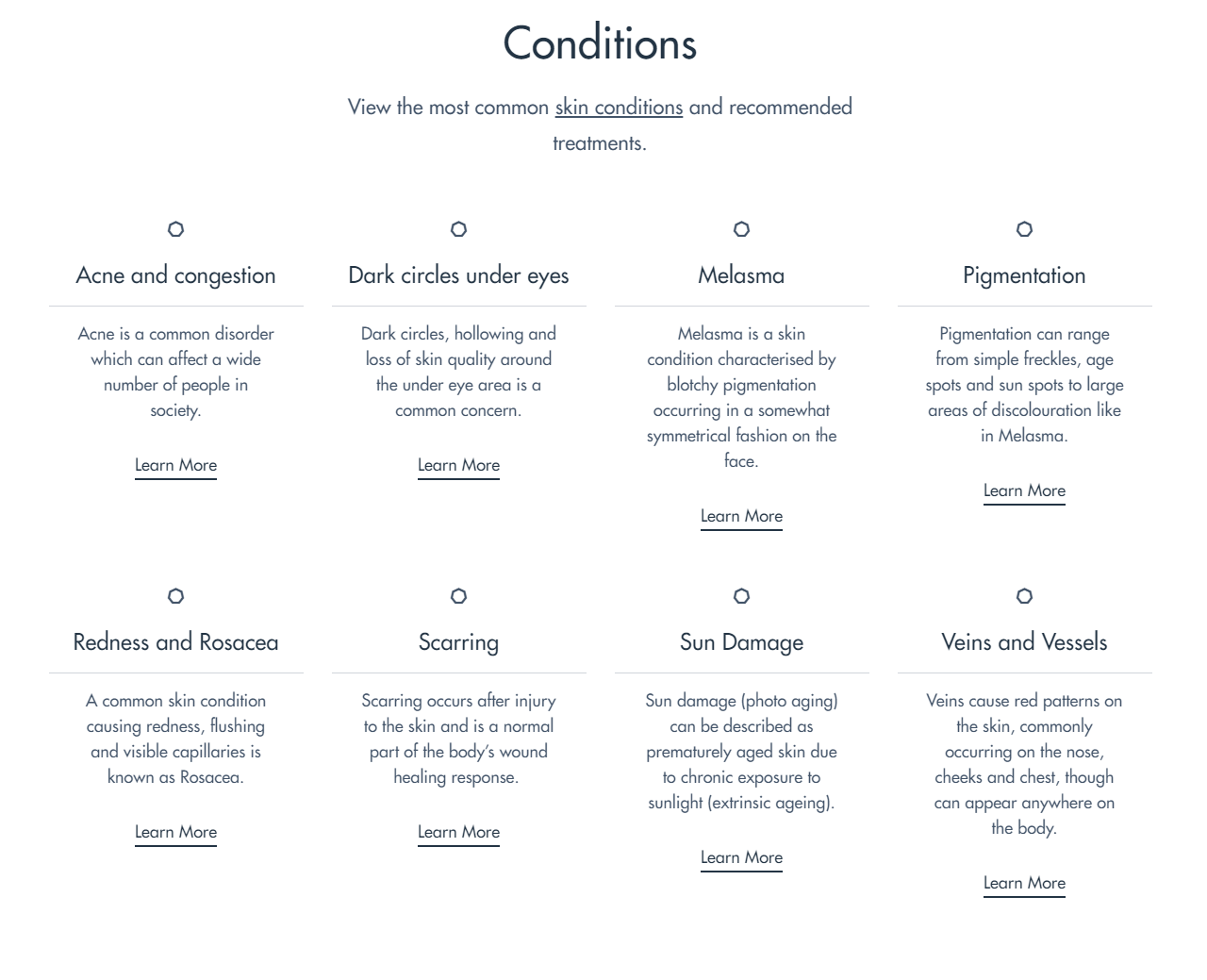Open Learn More for Sun Damage
1207x980 pixels.
pyautogui.click(x=741, y=857)
